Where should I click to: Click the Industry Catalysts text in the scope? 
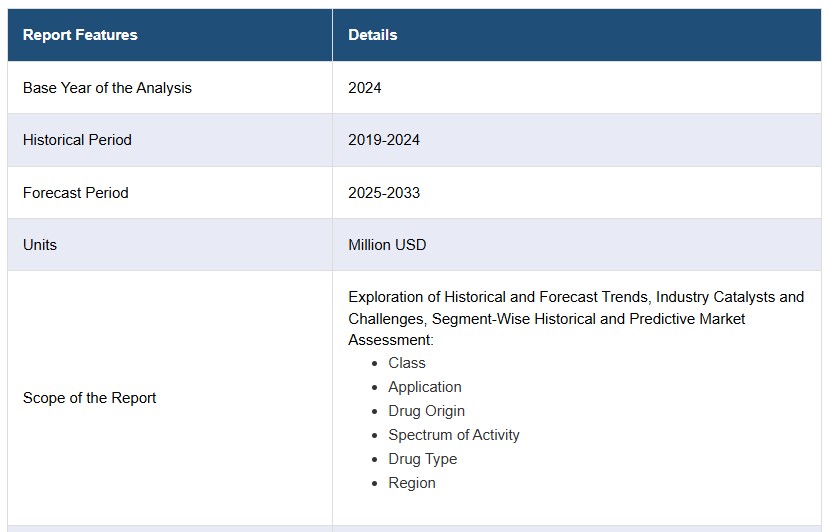[714, 297]
